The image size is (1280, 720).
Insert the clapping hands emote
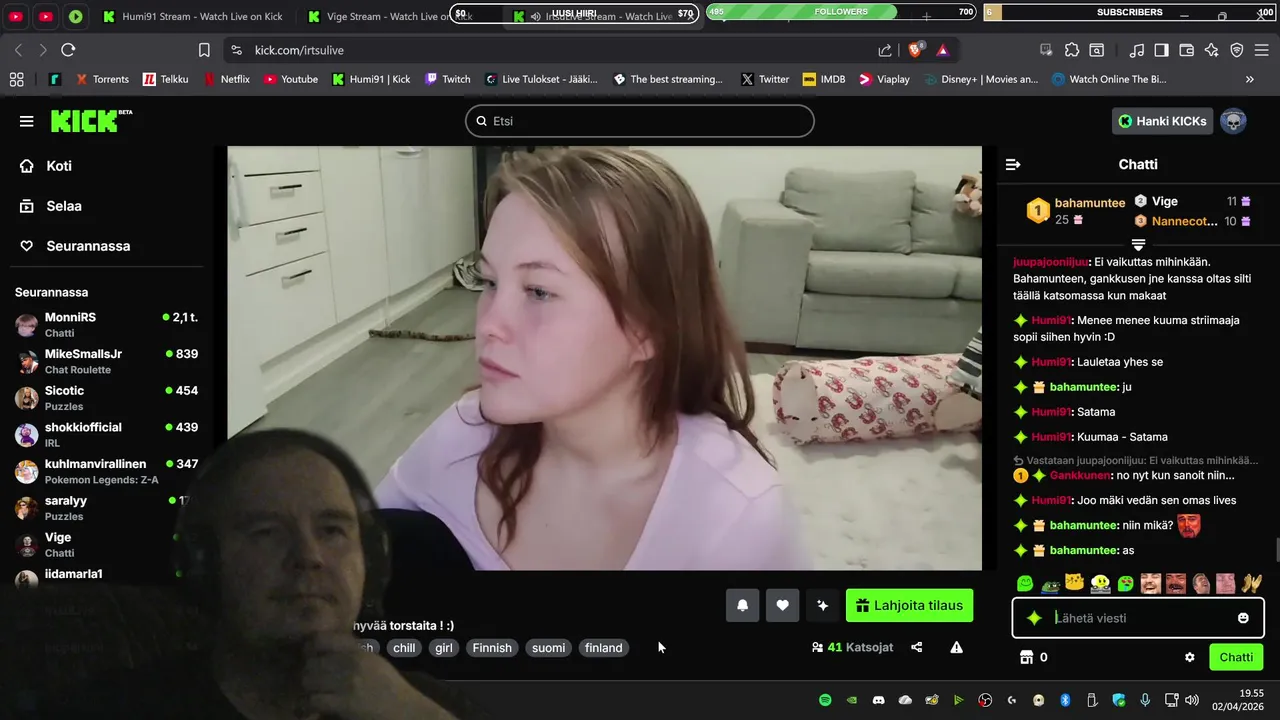[1251, 583]
